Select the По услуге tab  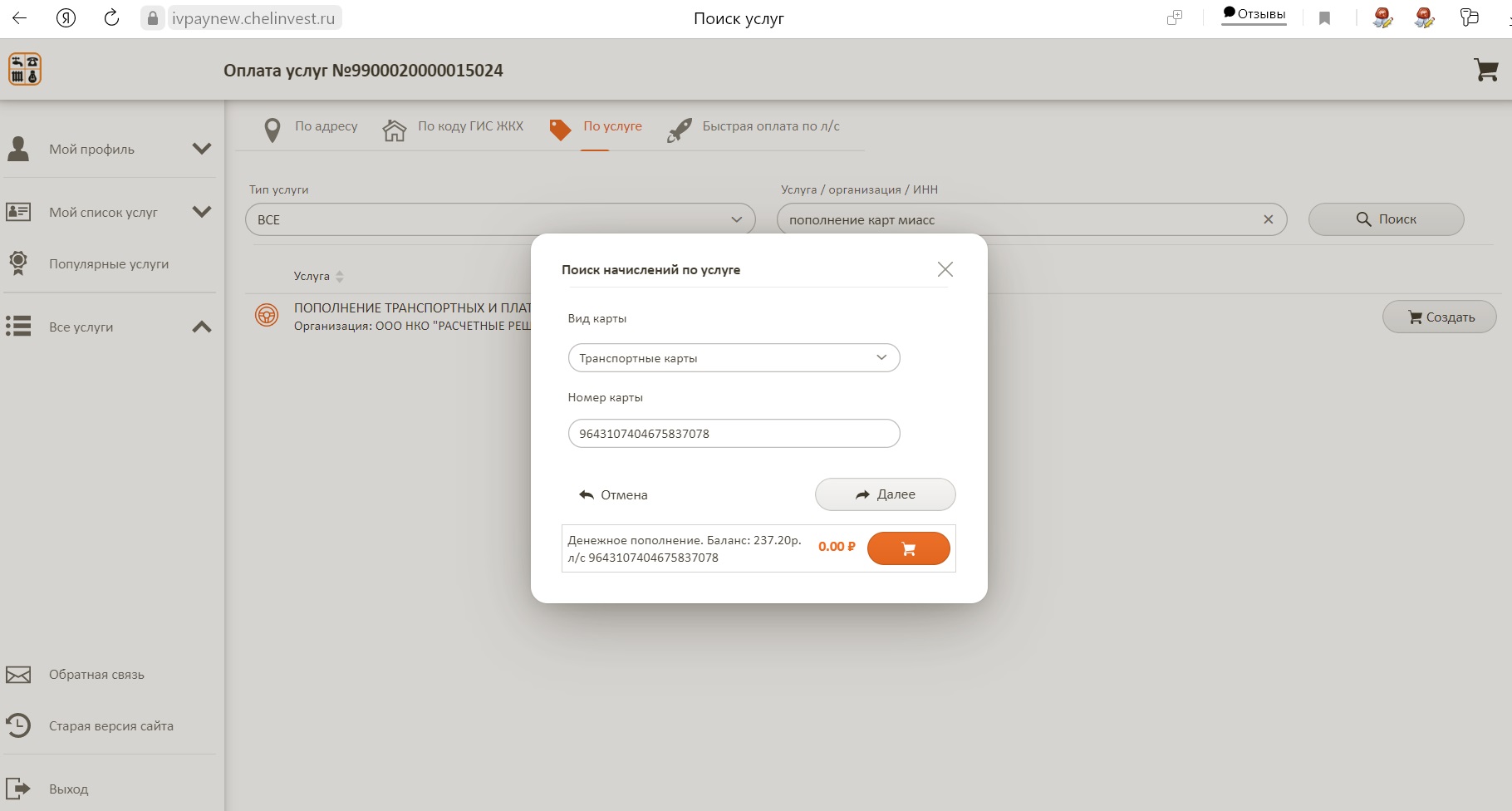[612, 126]
